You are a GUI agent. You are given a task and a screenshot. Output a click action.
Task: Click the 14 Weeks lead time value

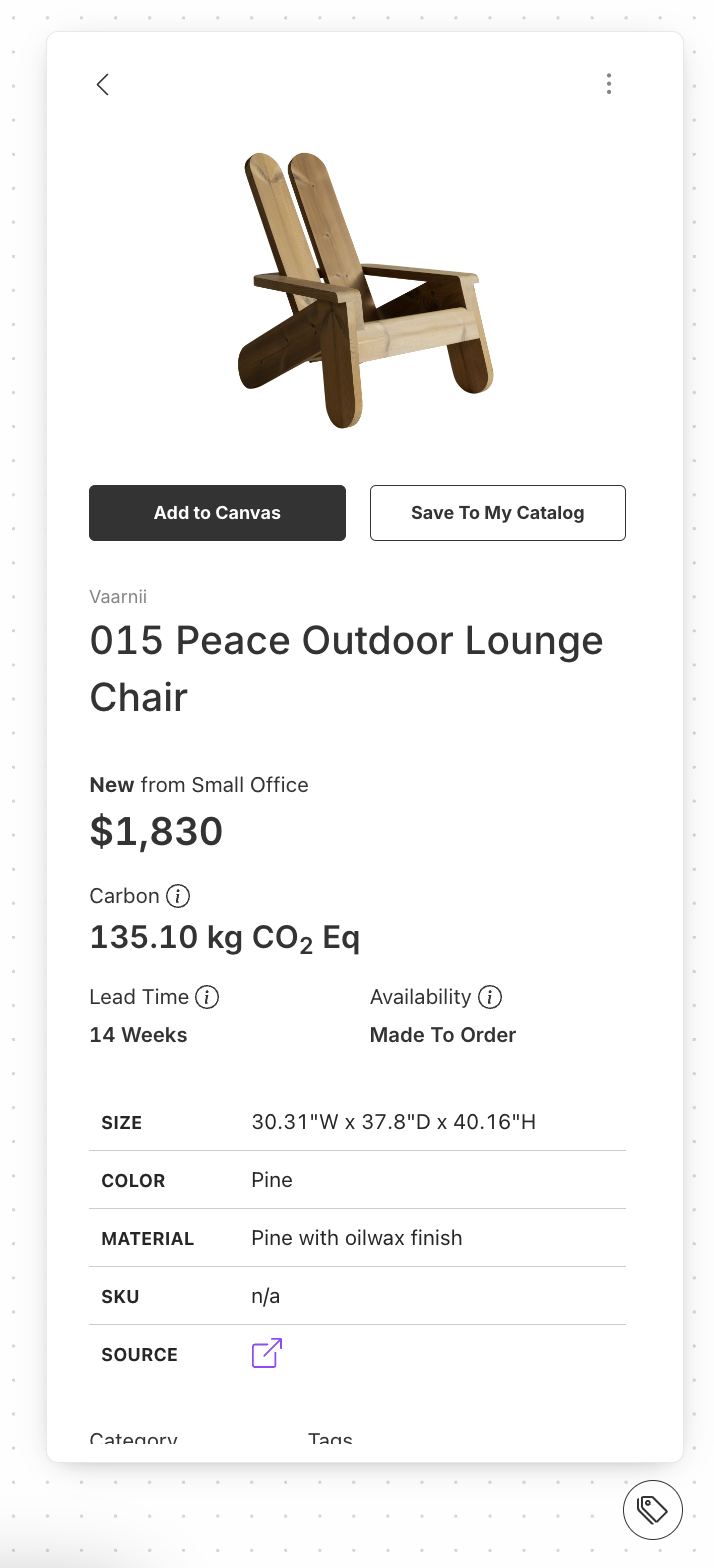click(138, 1035)
